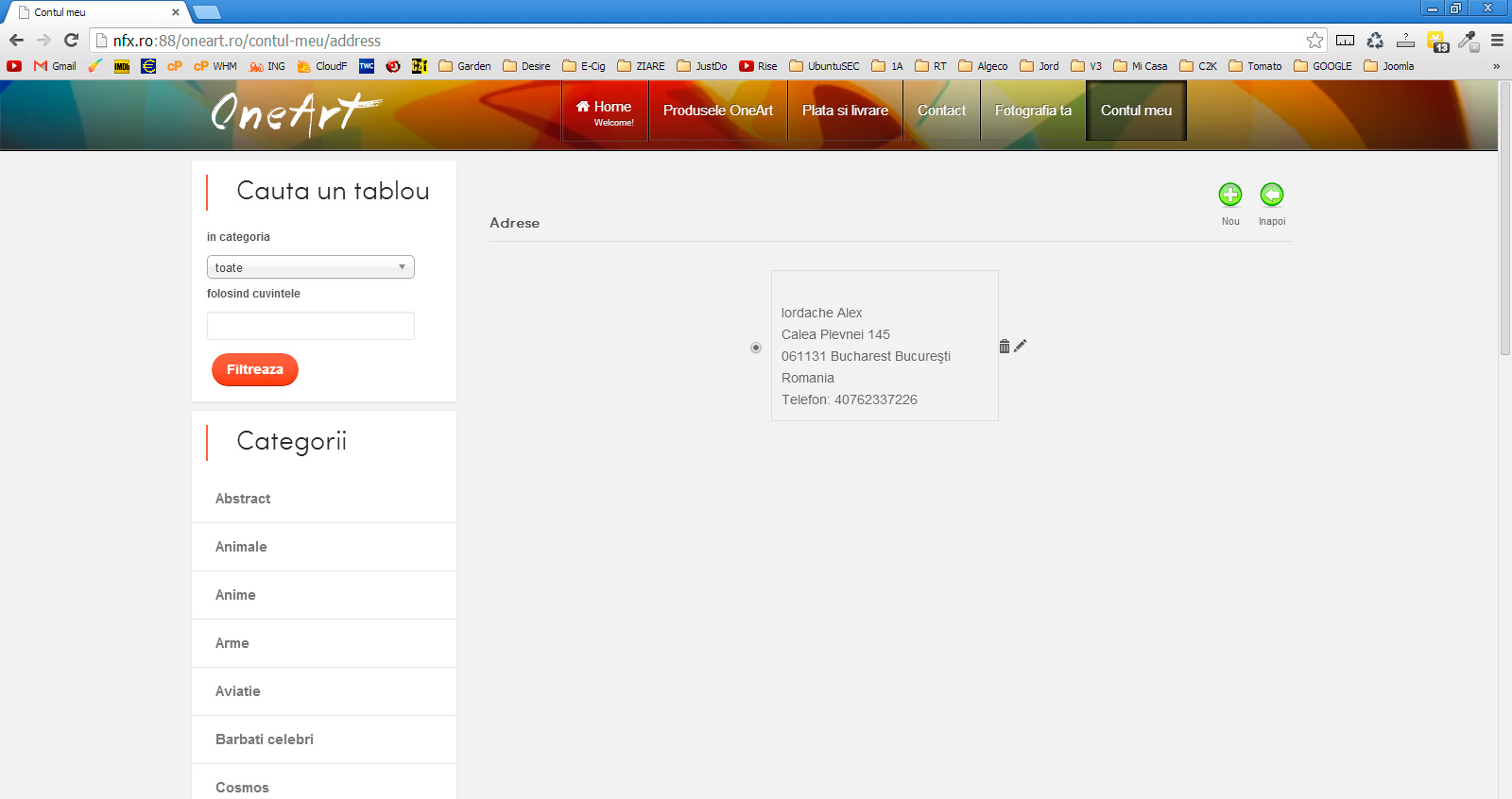Click the green Nou add-address icon

(x=1229, y=195)
